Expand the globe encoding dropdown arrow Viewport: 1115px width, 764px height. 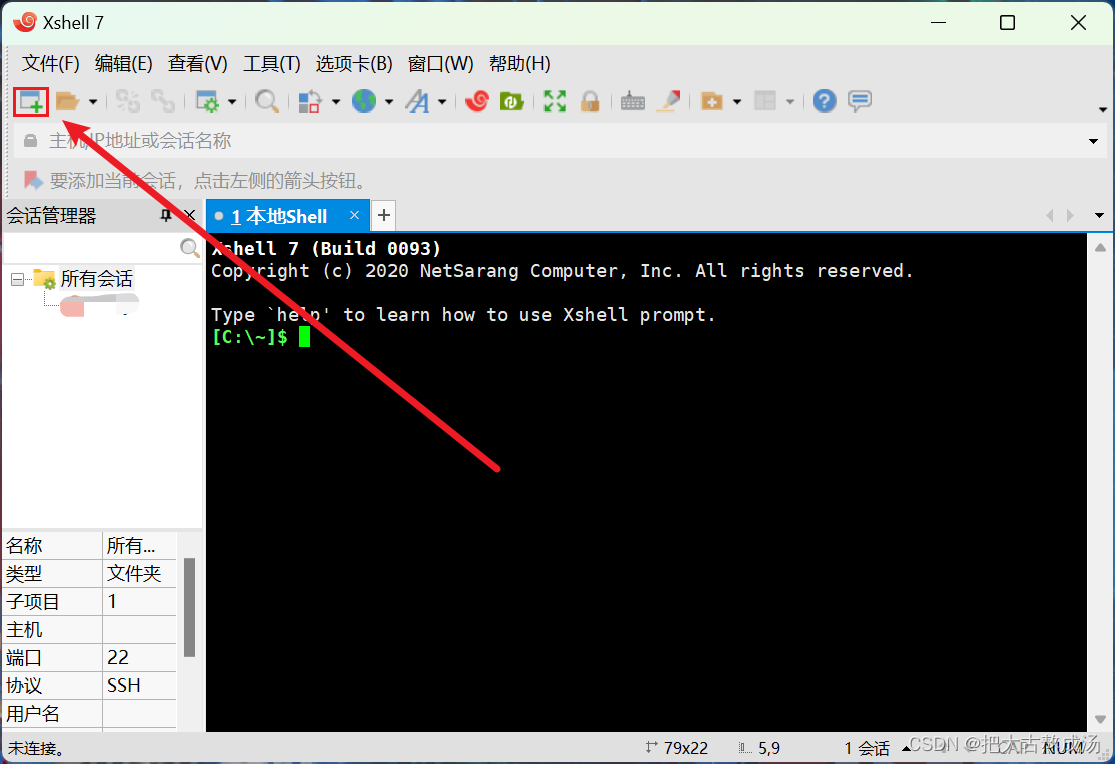(389, 102)
